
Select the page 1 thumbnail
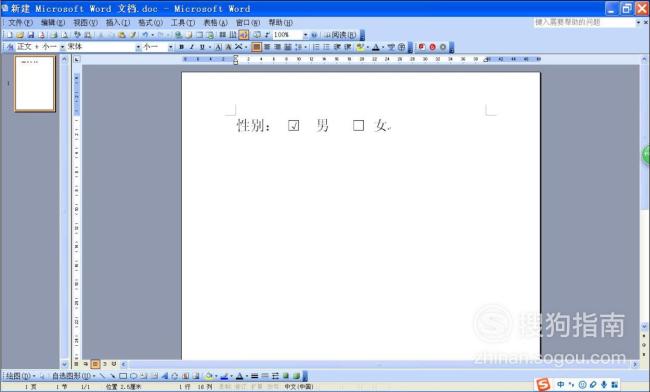pos(35,84)
